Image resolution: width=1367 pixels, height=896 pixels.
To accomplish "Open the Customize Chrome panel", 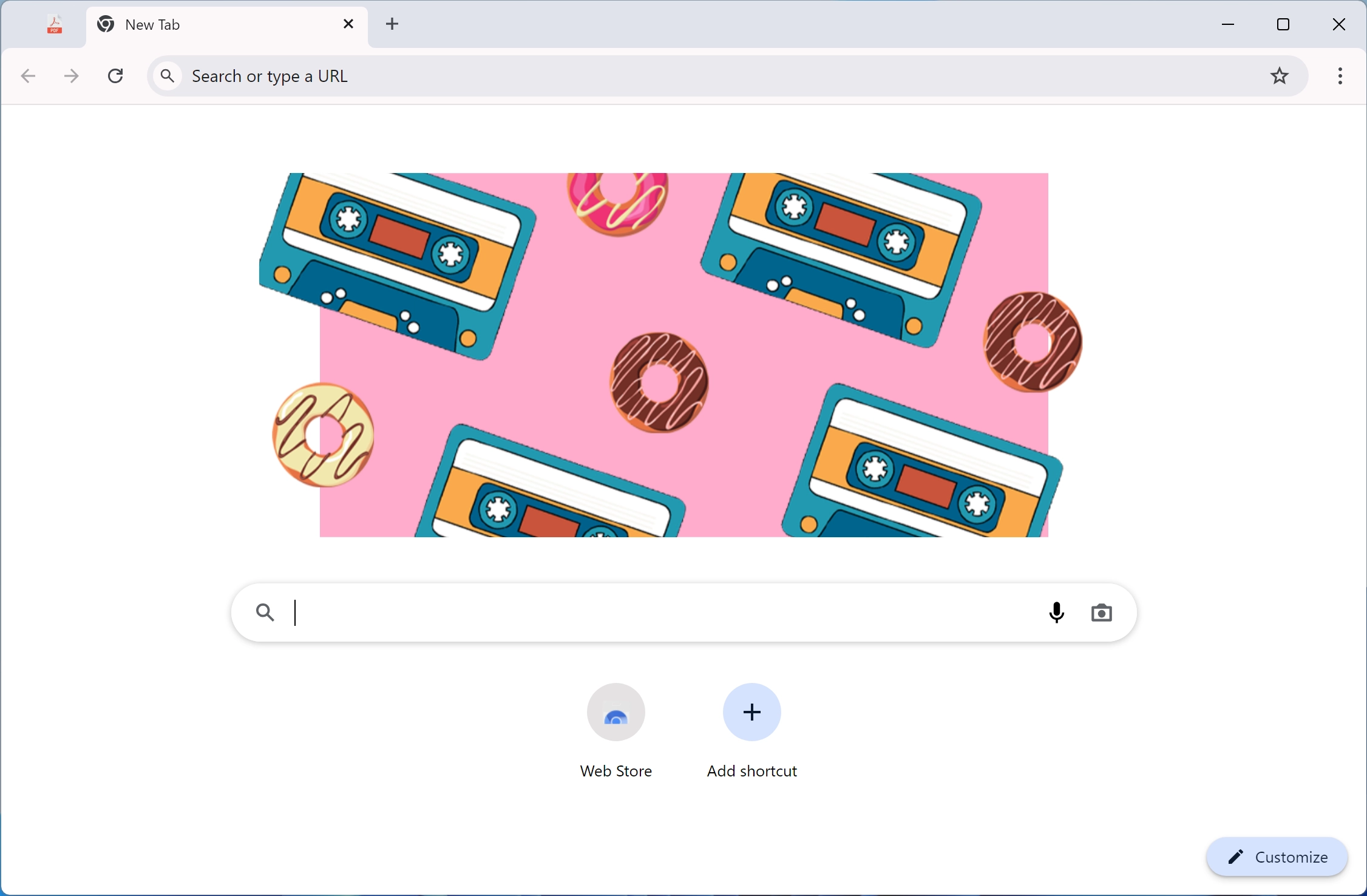I will pos(1277,857).
